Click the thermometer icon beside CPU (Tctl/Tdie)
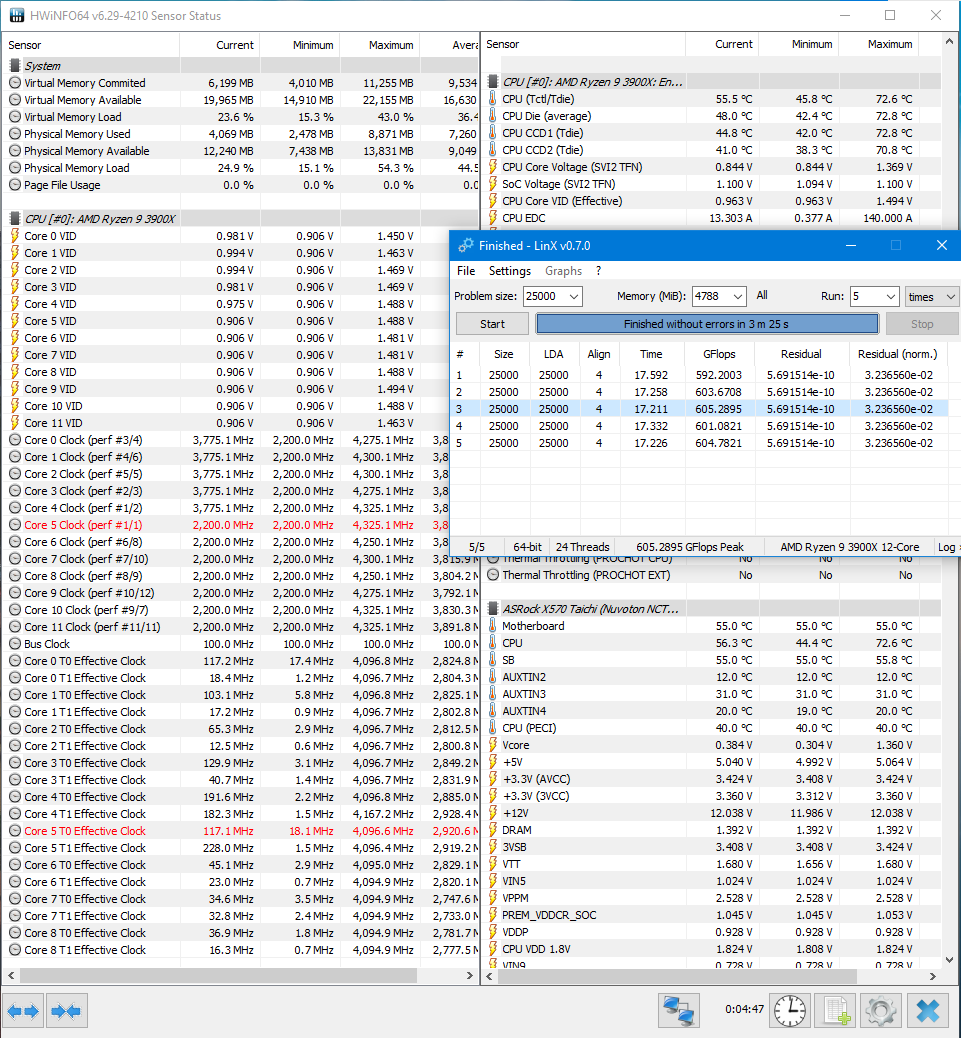The image size is (961, 1038). click(x=492, y=99)
